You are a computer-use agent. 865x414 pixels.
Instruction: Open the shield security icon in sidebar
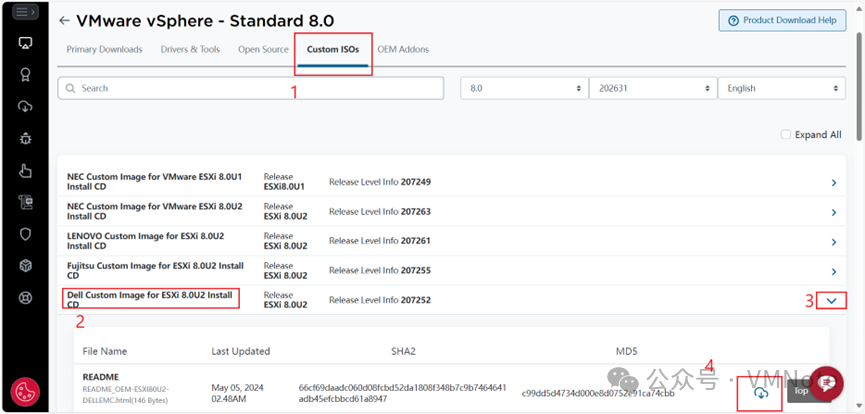(25, 234)
